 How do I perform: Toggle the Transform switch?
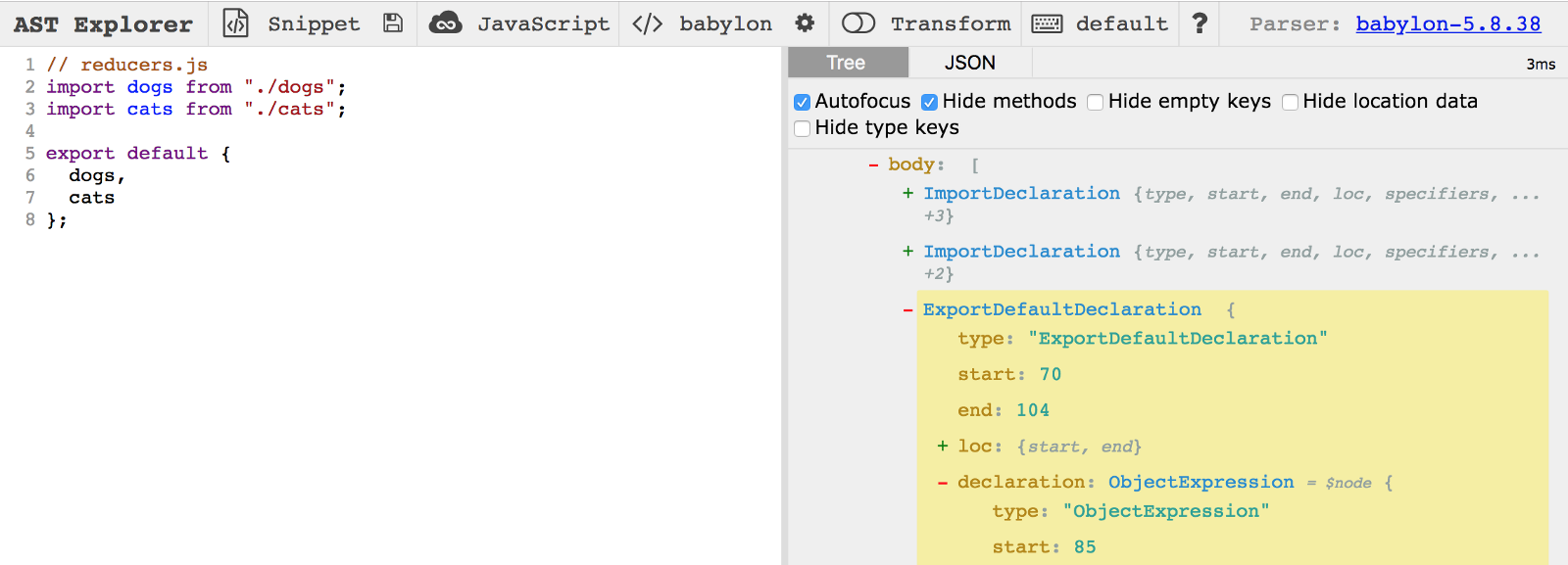858,24
